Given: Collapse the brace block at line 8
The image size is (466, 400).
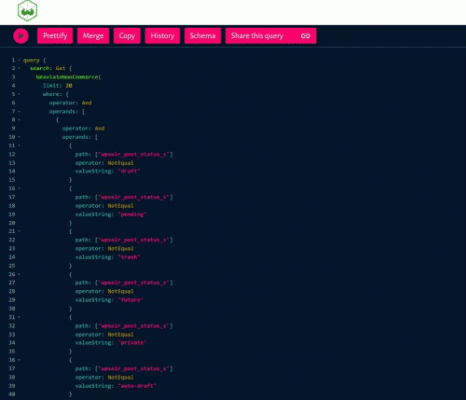Looking at the screenshot, I should 19,120.
